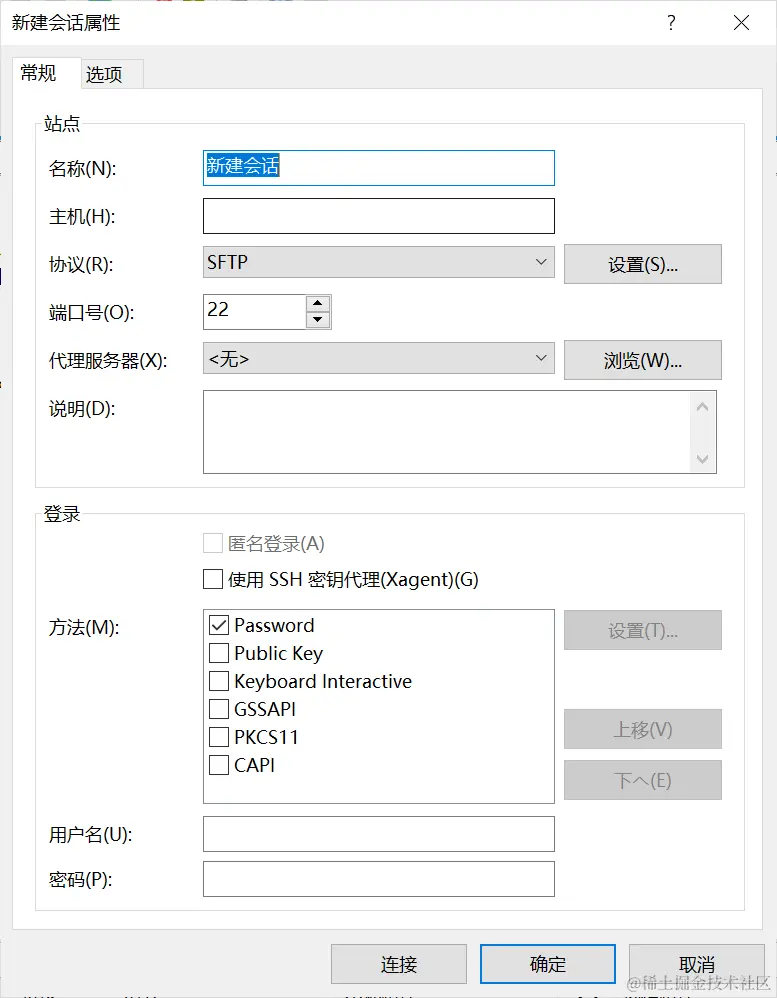This screenshot has height=998, width=777.
Task: Click the help question mark icon
Action: click(671, 23)
